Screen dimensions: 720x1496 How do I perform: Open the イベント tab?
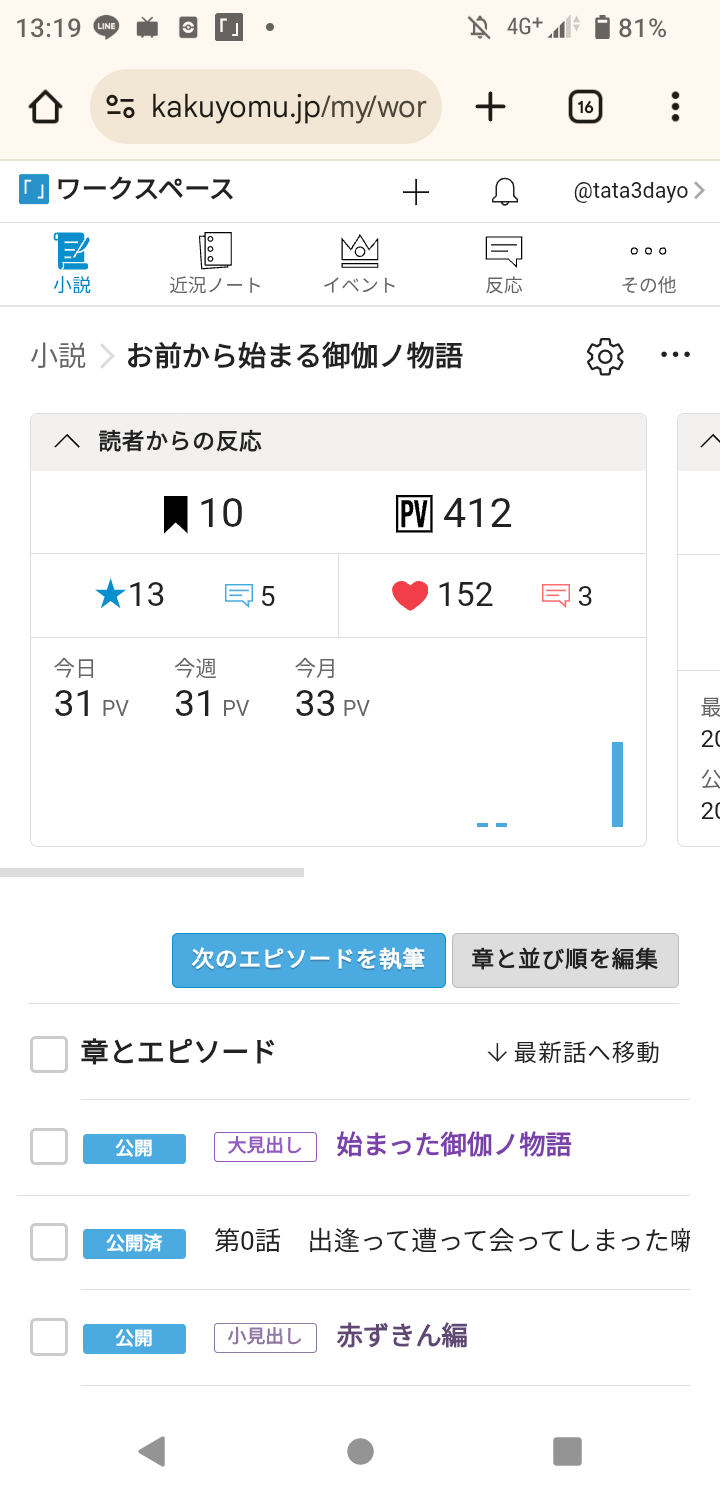[360, 264]
